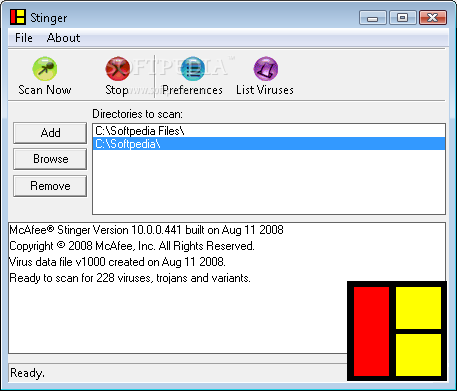
Task: Click Remove to delete selected directory
Action: pos(50,186)
